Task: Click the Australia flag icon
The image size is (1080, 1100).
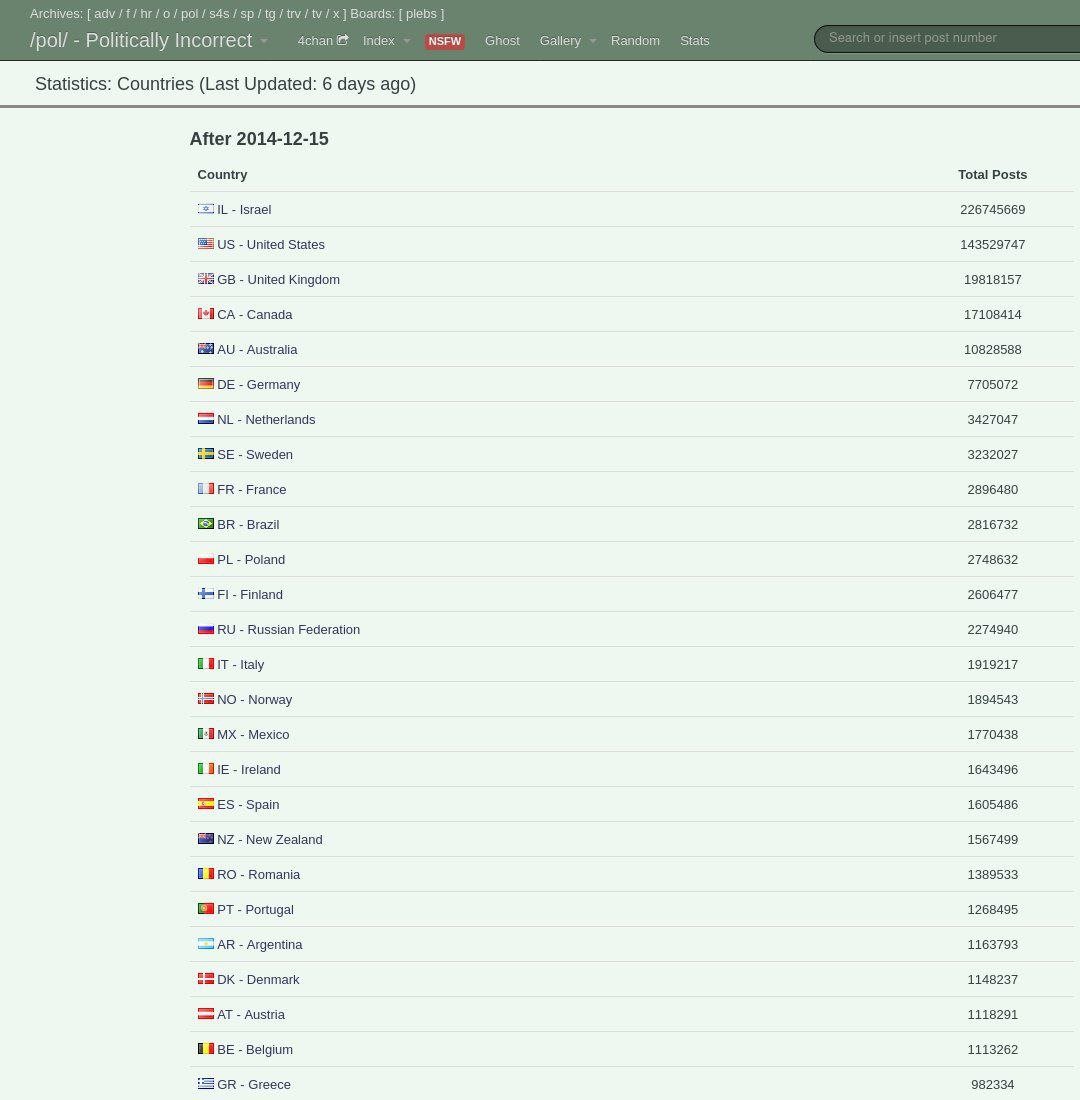Action: click(206, 349)
